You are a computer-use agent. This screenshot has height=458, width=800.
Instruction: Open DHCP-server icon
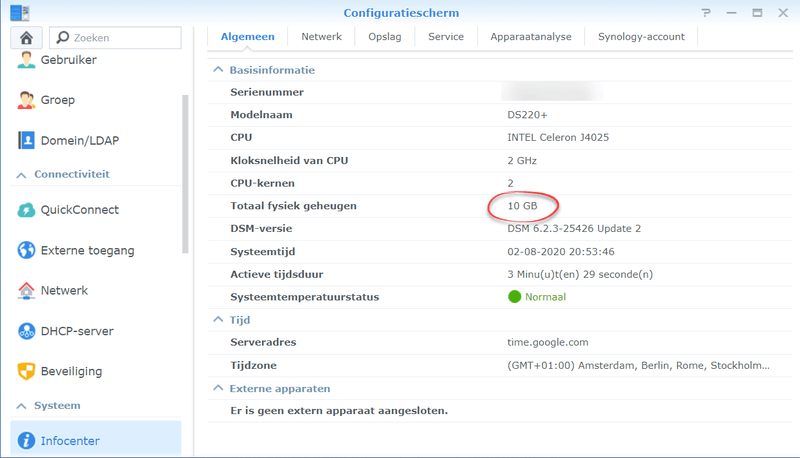[26, 331]
